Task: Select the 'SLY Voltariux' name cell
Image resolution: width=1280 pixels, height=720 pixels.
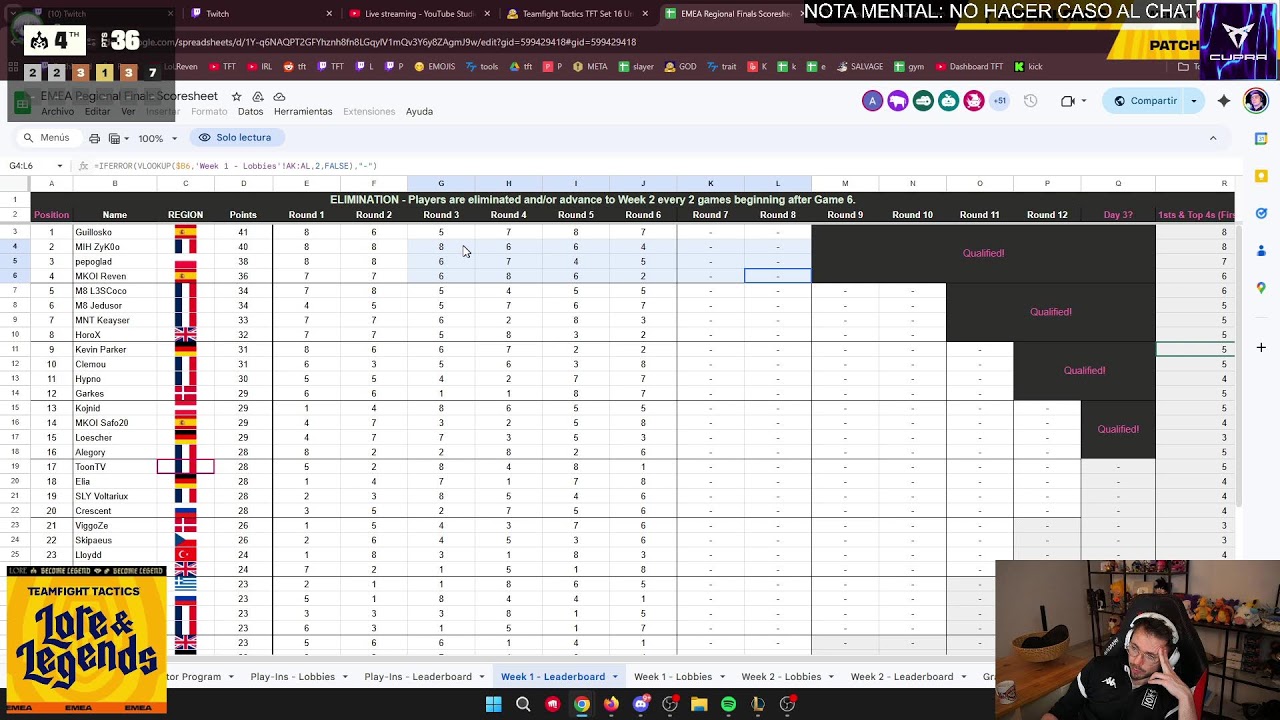Action: 115,496
